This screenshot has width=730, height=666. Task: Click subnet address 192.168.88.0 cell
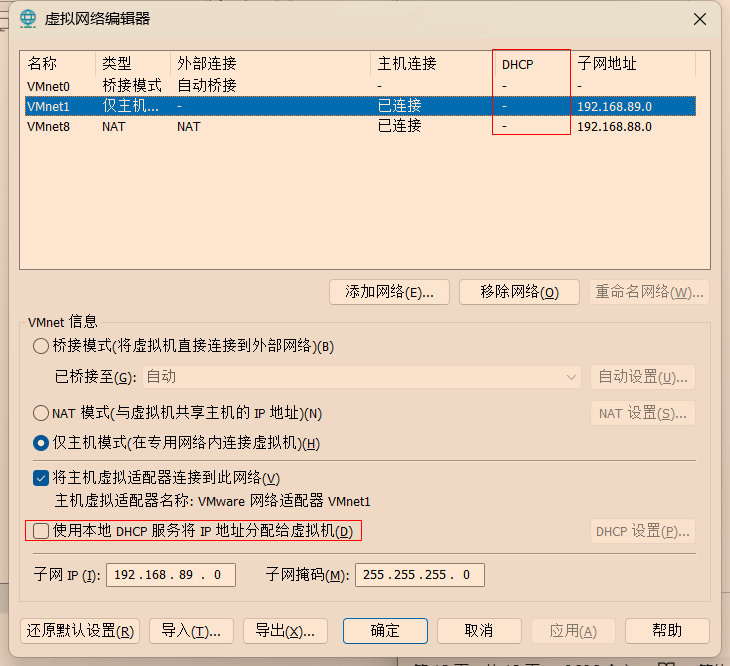tap(615, 127)
